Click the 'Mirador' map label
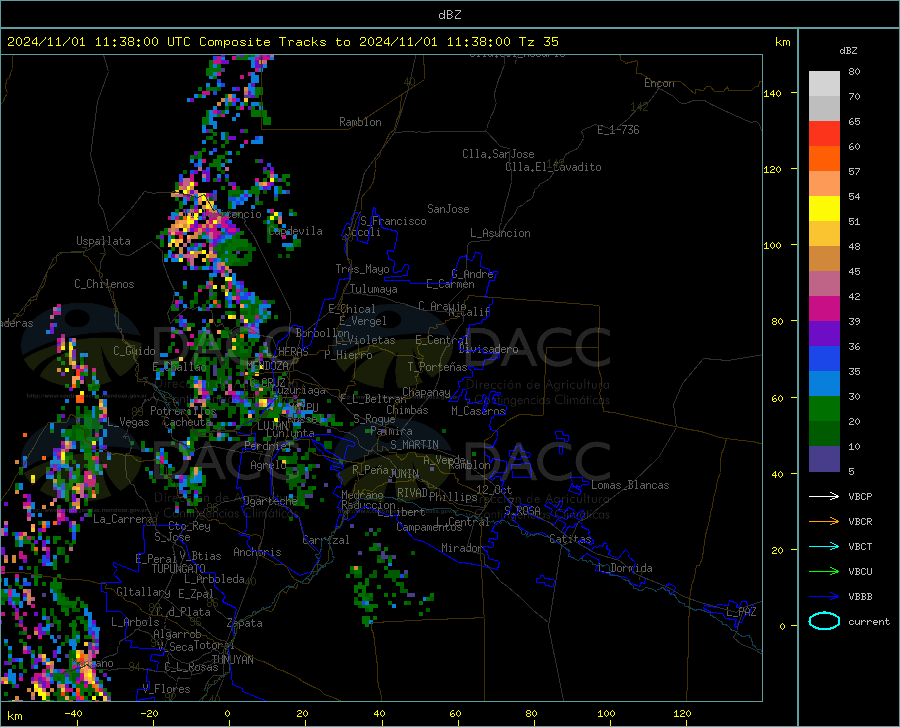Image resolution: width=900 pixels, height=727 pixels. point(461,548)
